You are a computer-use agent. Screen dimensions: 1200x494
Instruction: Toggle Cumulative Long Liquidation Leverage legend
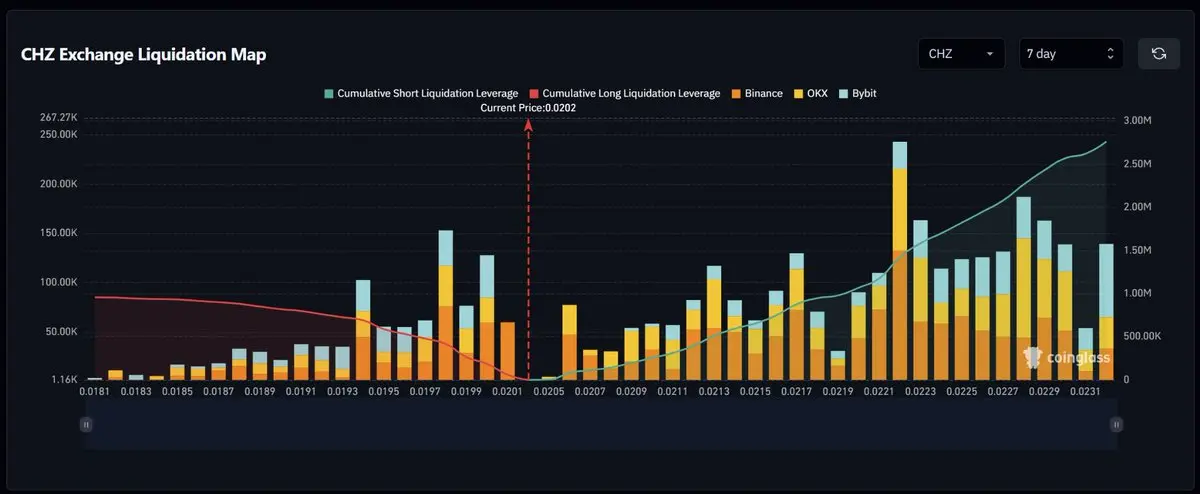pyautogui.click(x=624, y=93)
